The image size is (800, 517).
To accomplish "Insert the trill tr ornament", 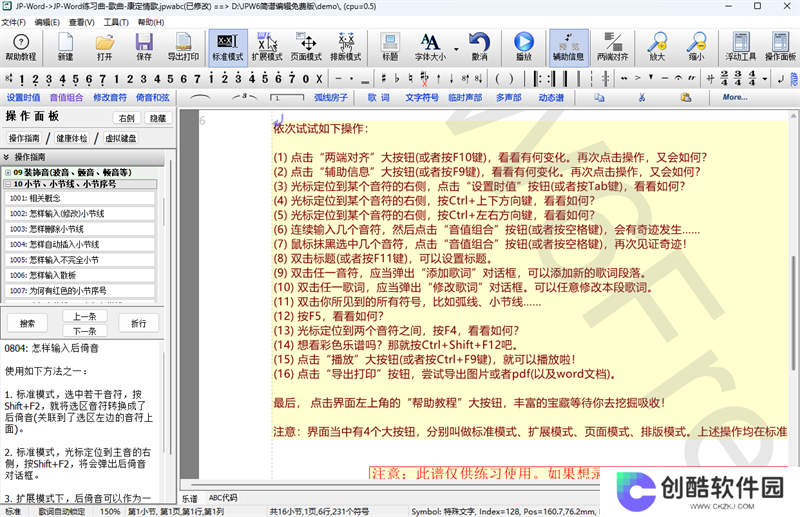I will point(692,79).
